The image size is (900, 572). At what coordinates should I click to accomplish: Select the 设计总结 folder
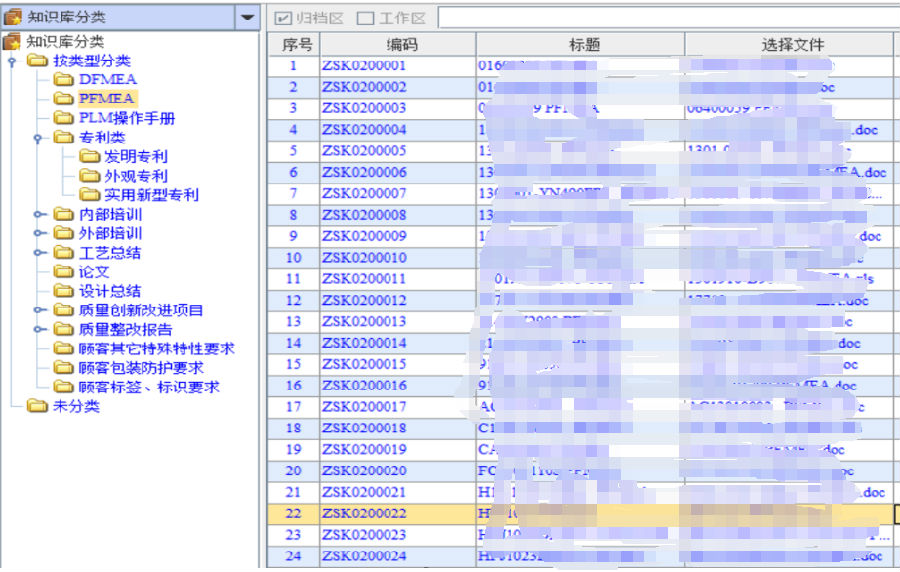tap(110, 291)
